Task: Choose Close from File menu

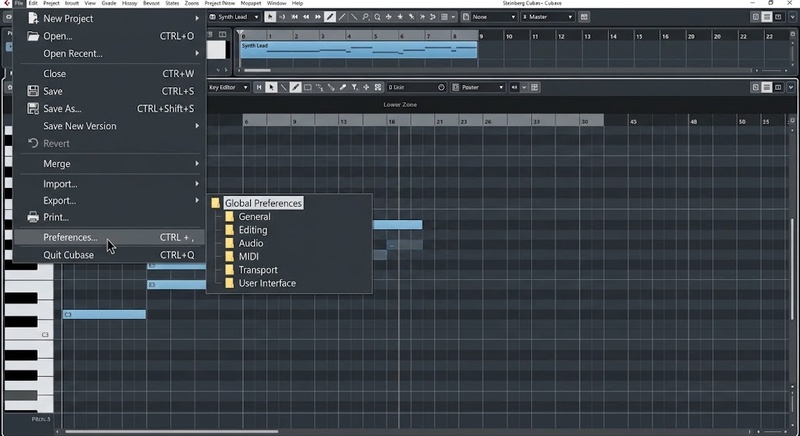Action: [110, 73]
